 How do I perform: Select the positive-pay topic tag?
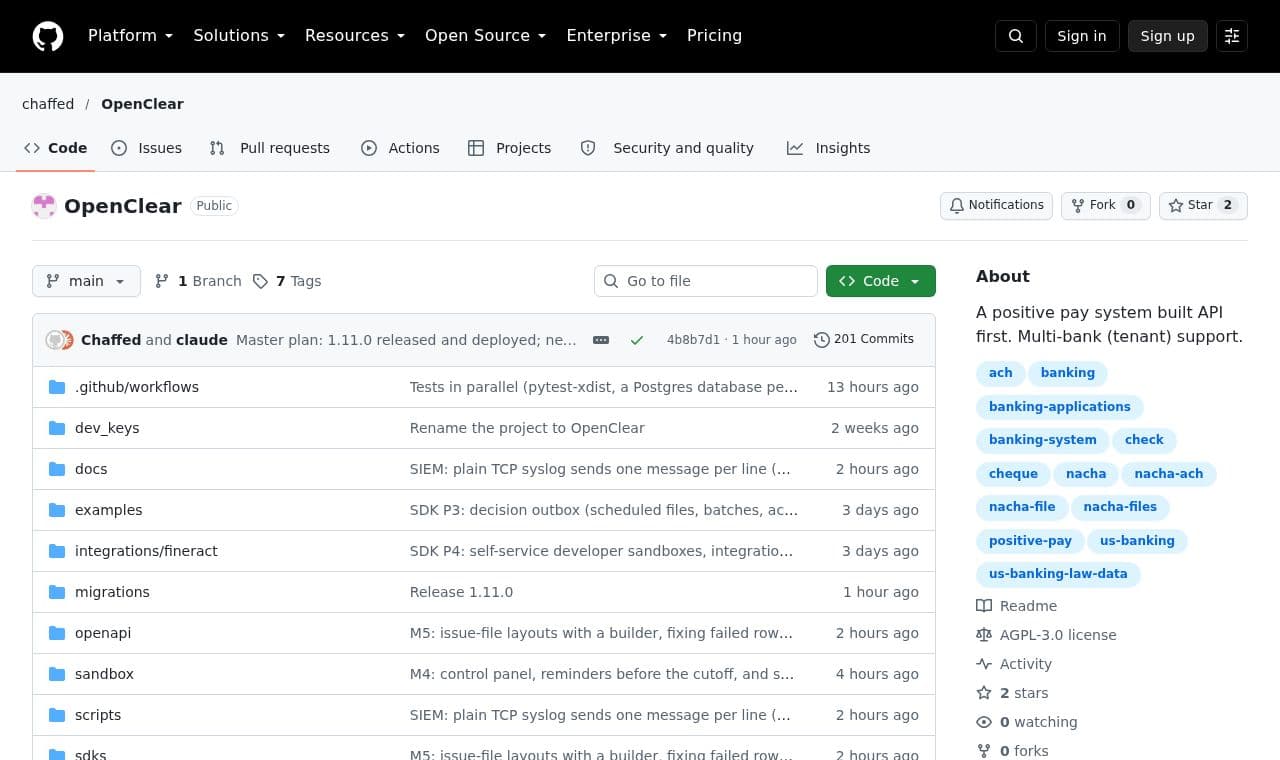(x=1030, y=541)
